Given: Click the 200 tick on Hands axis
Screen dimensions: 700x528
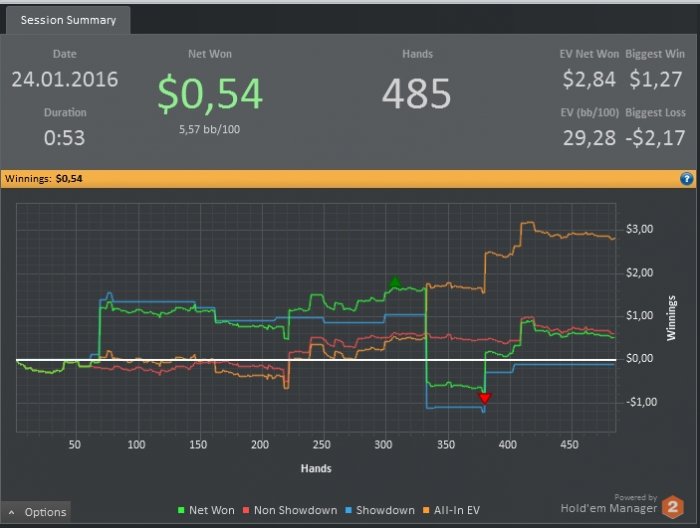Looking at the screenshot, I should coord(260,445).
